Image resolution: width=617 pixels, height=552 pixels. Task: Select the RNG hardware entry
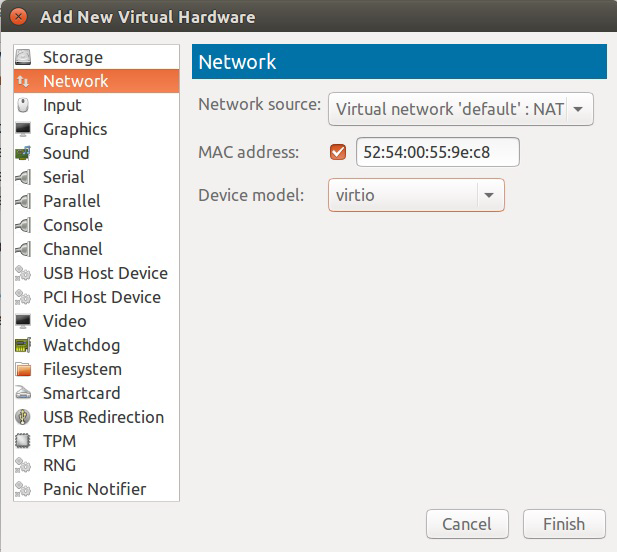pyautogui.click(x=59, y=465)
